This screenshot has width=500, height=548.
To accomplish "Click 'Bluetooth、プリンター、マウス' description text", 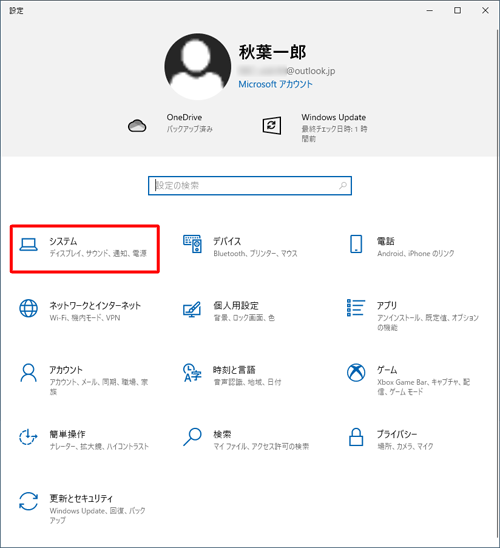I will pyautogui.click(x=255, y=253).
